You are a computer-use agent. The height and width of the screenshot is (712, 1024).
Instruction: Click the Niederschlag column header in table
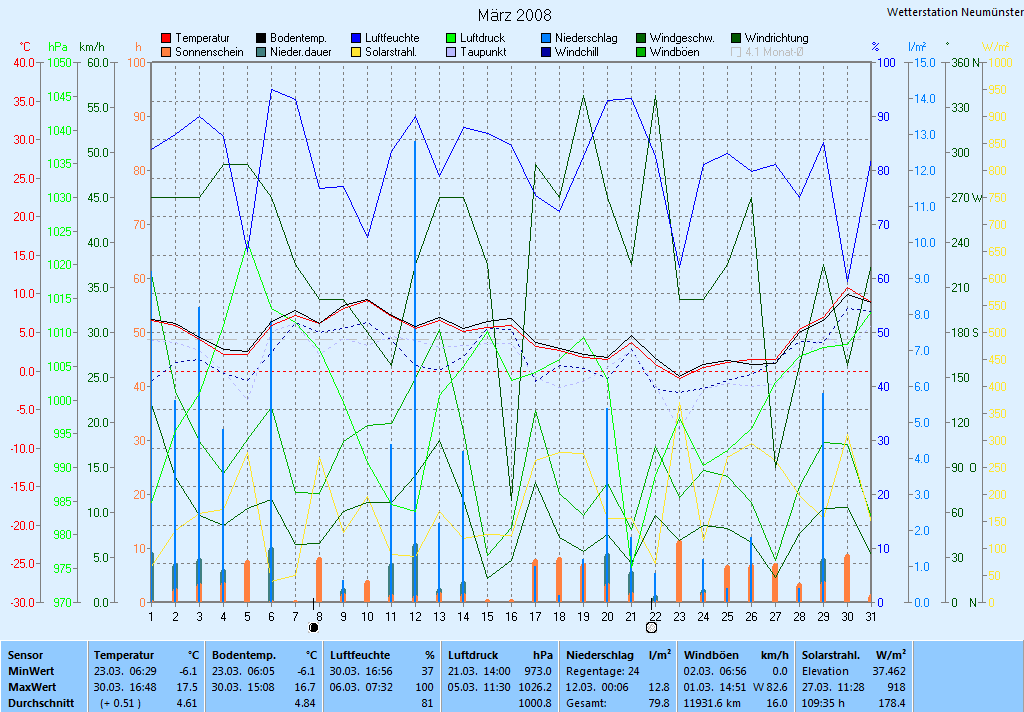point(600,655)
